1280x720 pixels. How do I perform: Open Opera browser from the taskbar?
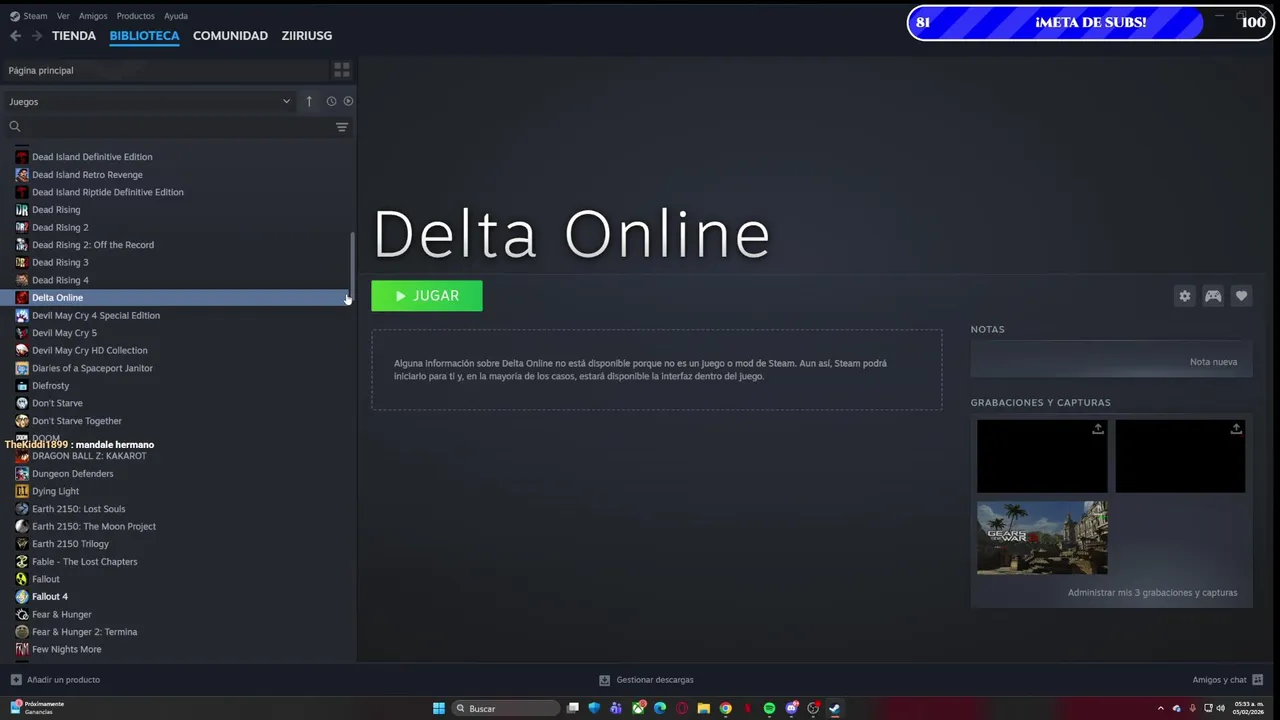[x=682, y=708]
